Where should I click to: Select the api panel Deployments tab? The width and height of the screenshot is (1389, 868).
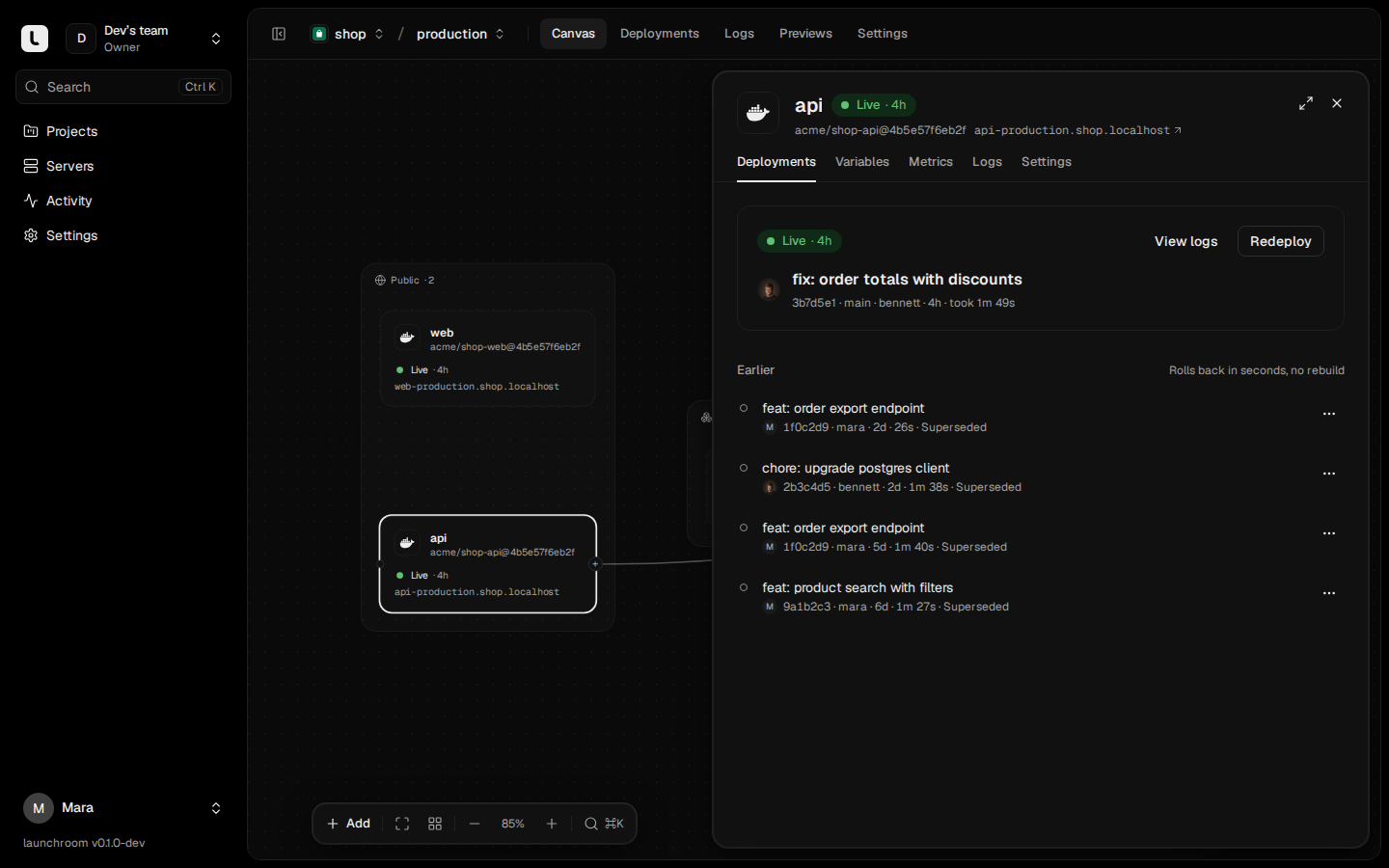click(776, 162)
